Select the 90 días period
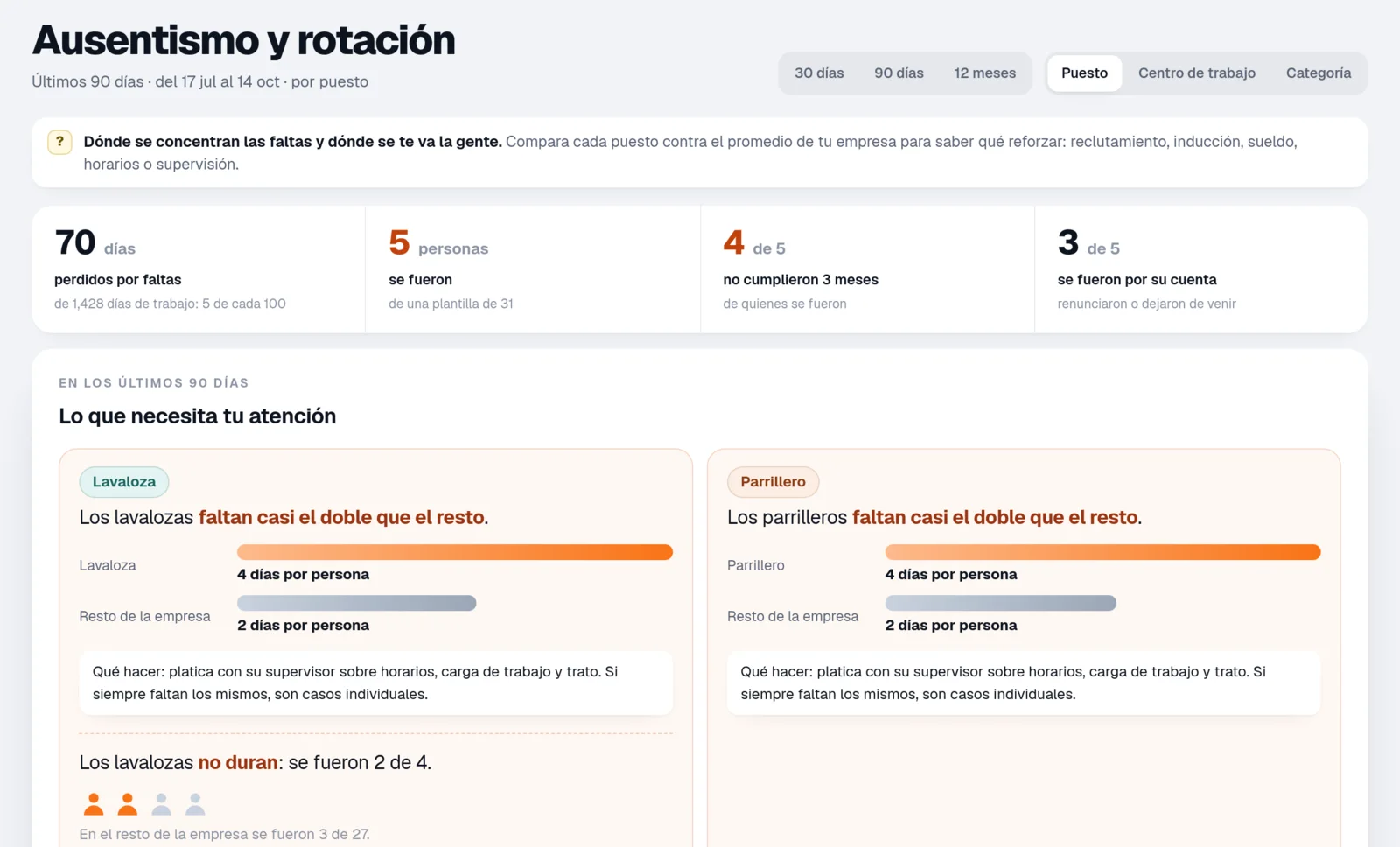Image resolution: width=1400 pixels, height=847 pixels. click(899, 73)
